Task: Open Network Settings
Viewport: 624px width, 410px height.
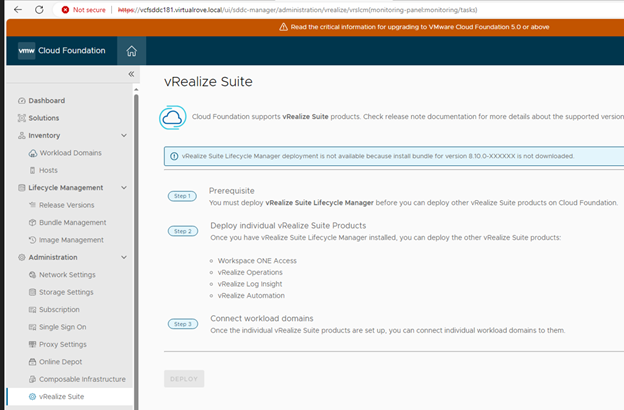Action: pyautogui.click(x=67, y=275)
